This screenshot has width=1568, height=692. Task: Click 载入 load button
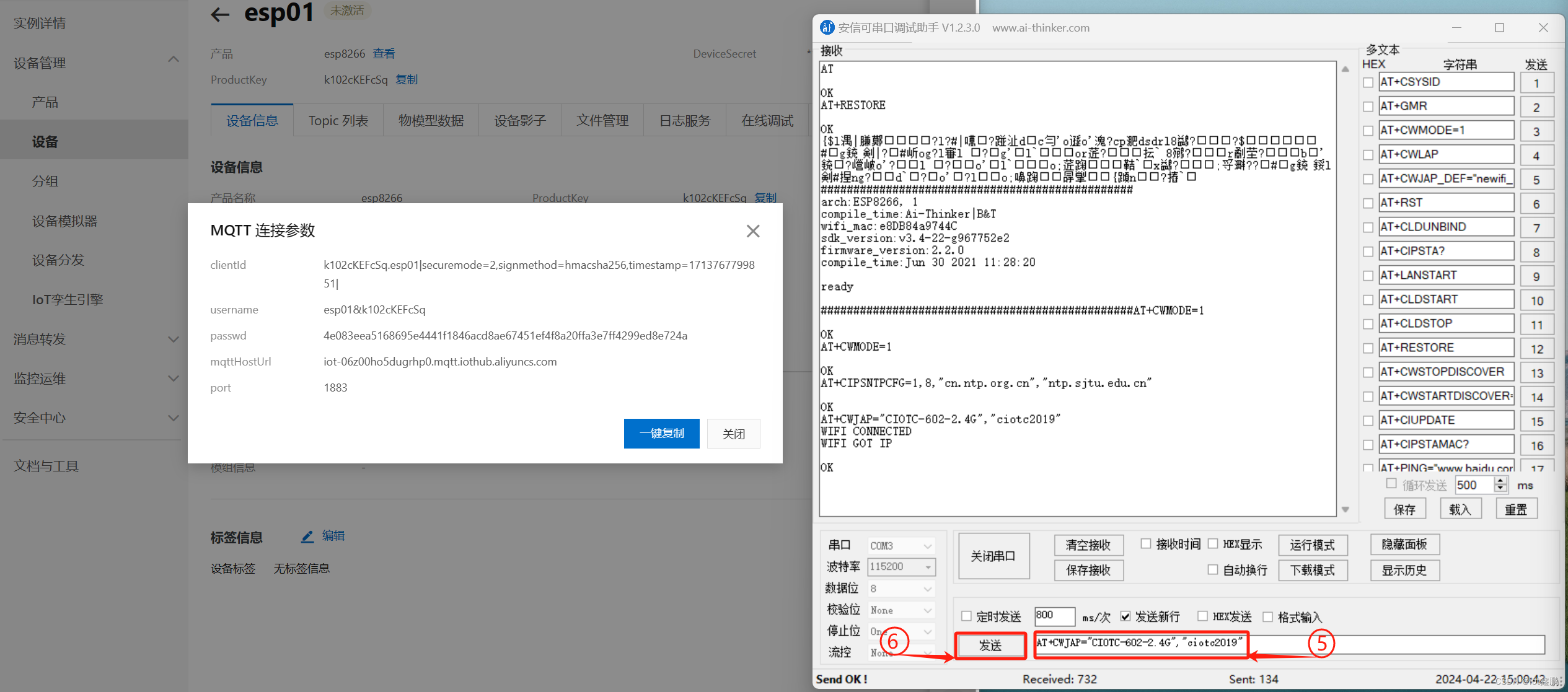click(1460, 509)
